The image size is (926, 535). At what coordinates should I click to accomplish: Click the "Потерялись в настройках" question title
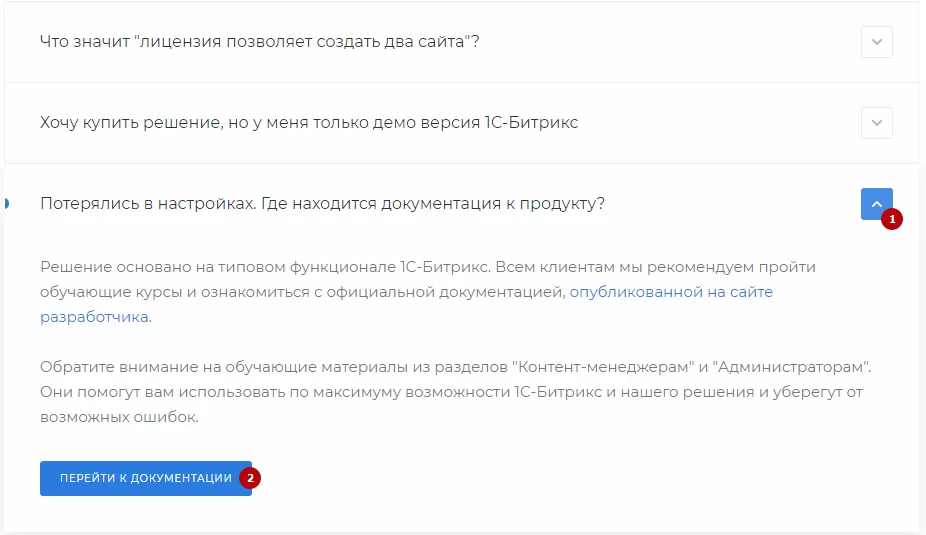coord(322,204)
